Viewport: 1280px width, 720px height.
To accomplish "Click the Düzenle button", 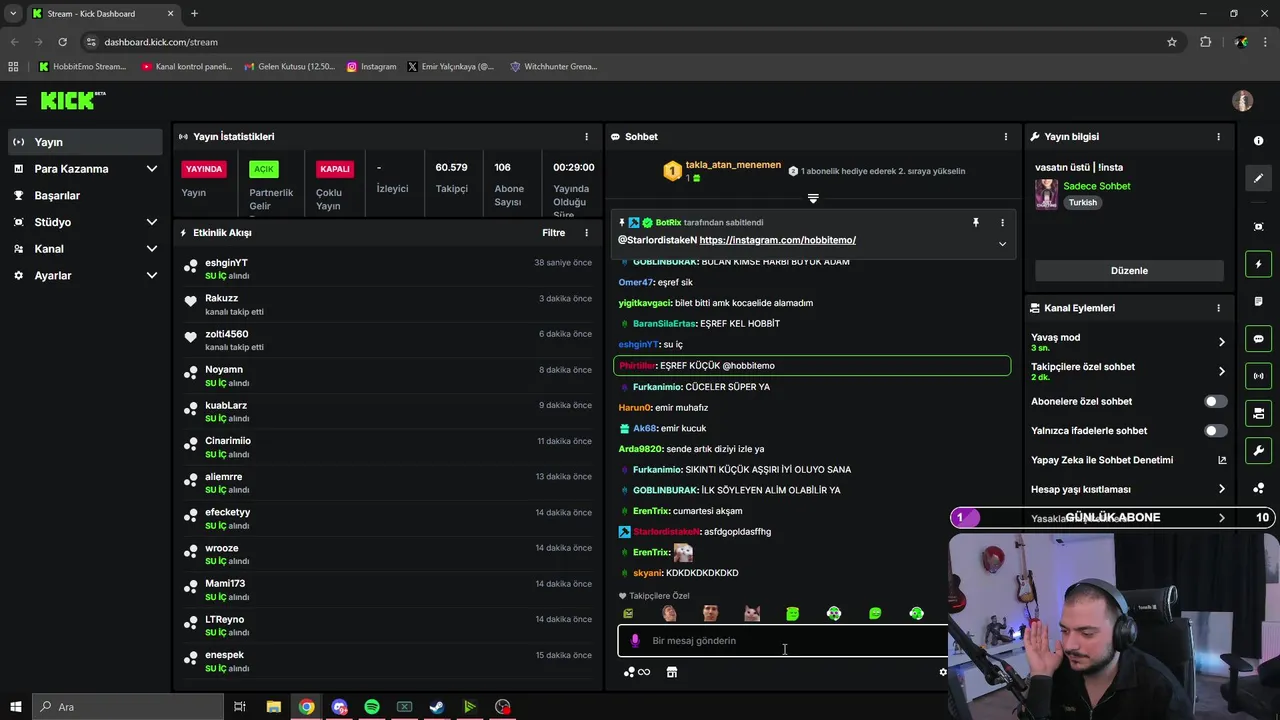I will (x=1129, y=271).
